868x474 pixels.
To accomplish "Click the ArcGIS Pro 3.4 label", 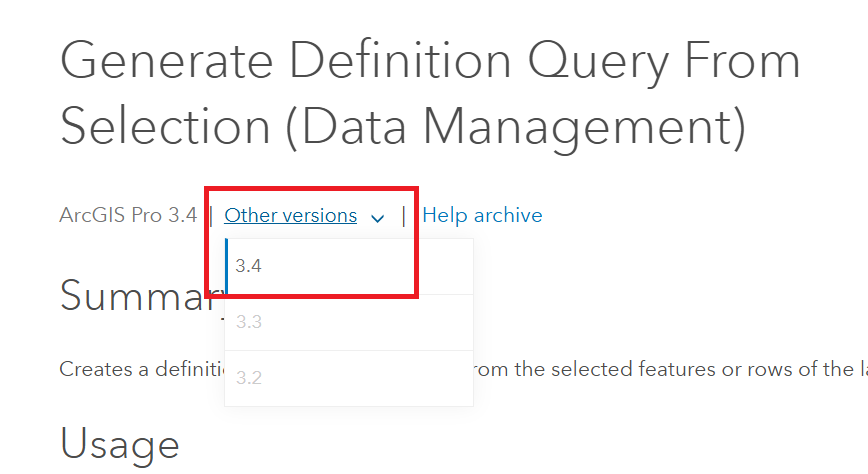I will [128, 215].
